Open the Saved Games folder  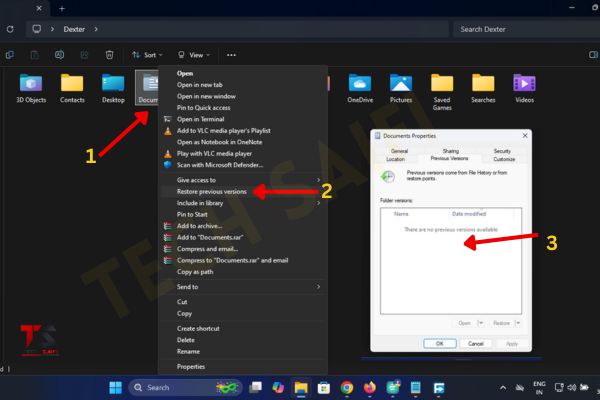click(442, 92)
